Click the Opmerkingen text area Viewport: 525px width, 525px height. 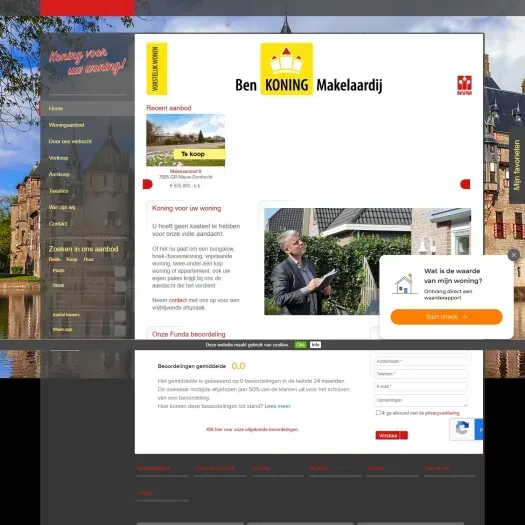[421, 400]
